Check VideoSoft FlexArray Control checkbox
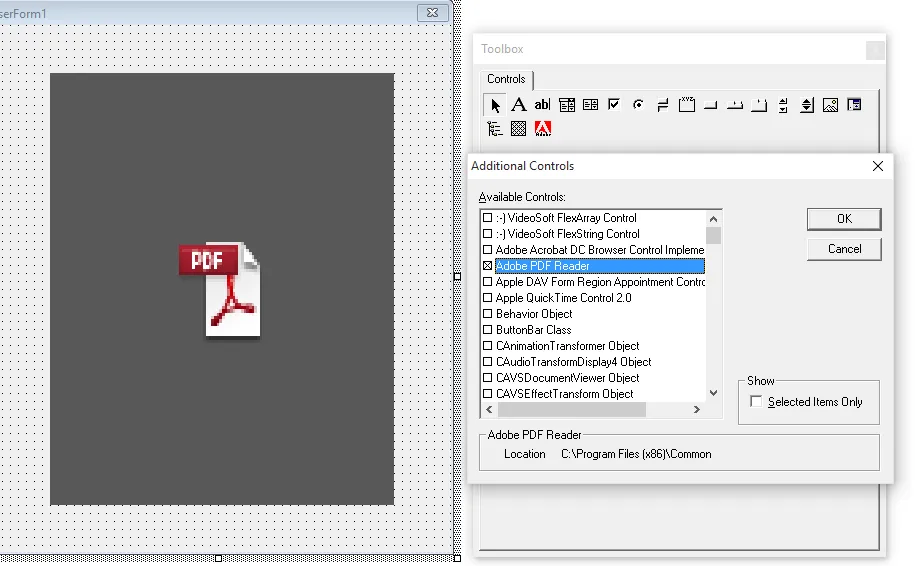This screenshot has width=915, height=566. tap(488, 218)
